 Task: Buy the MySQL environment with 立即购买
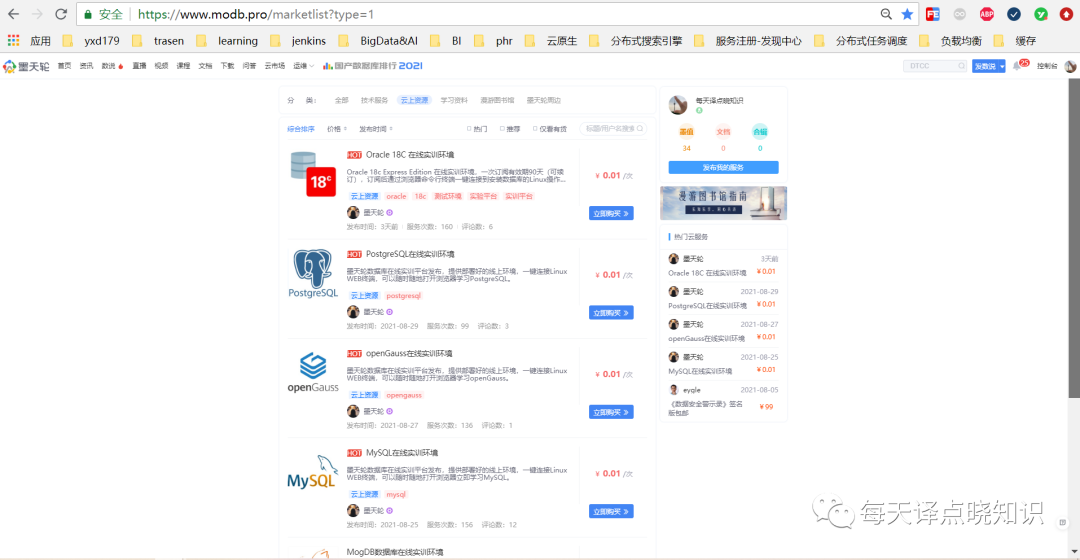(611, 511)
